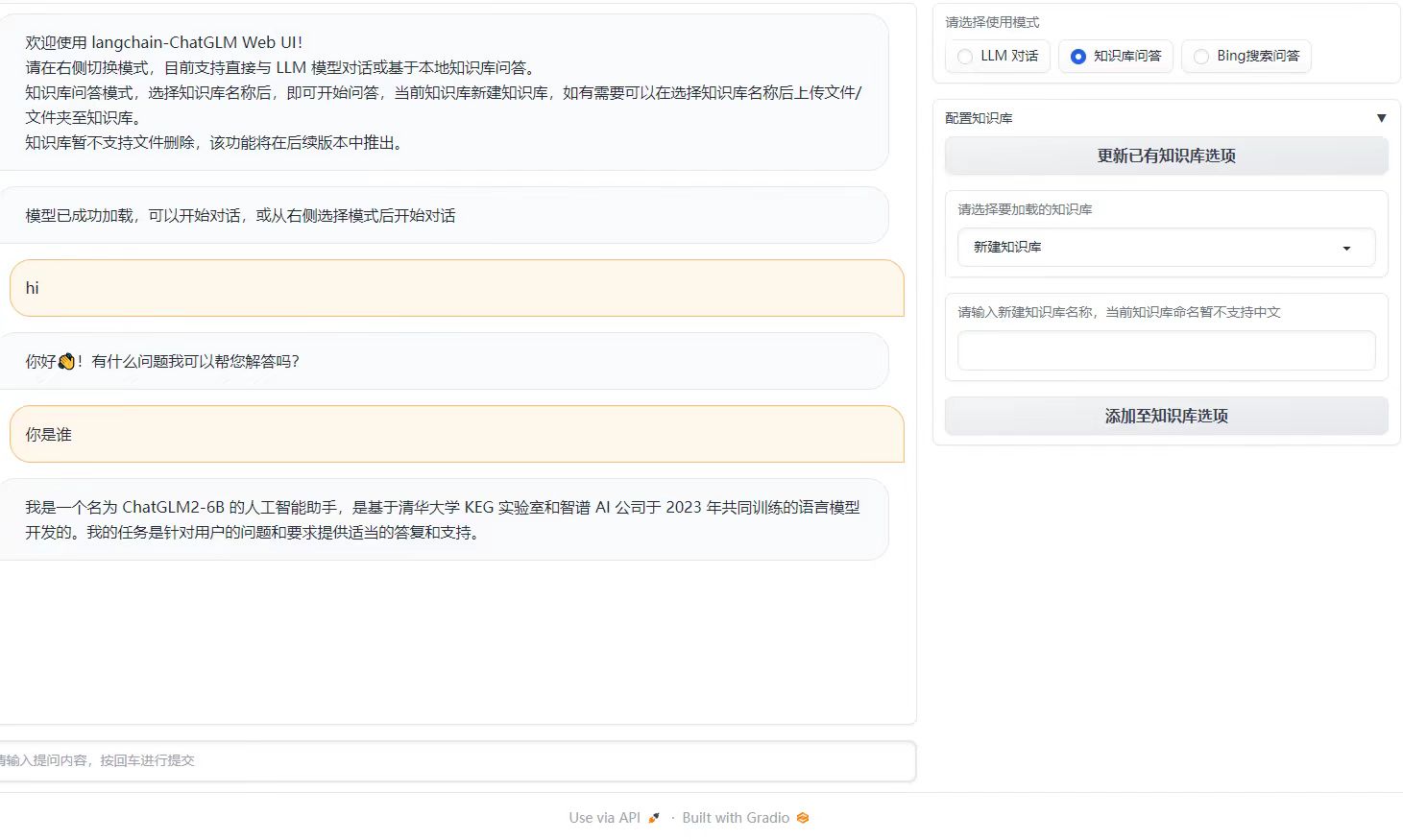Select the 知识库问答 mode radio button
The image size is (1403, 840).
coord(1077,57)
